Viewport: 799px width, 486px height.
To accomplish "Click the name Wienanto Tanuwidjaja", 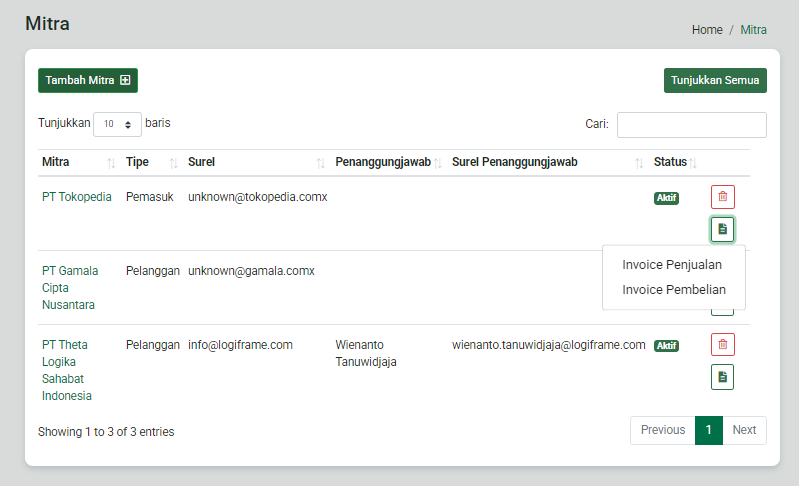I will (366, 354).
